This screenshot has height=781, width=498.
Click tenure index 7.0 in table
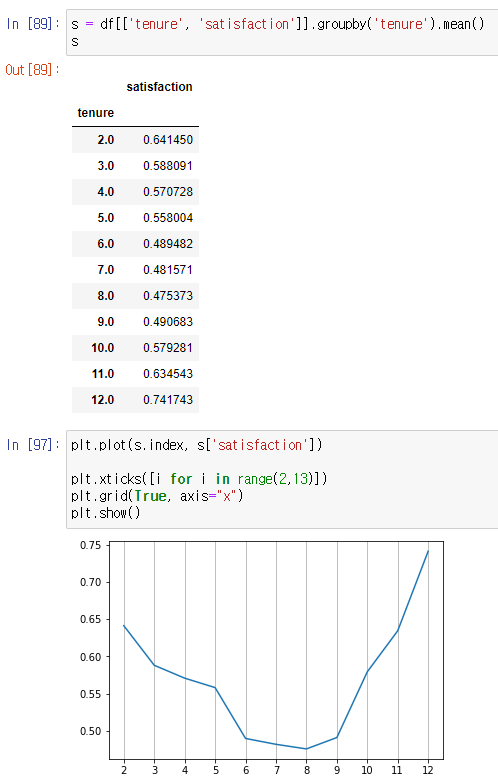click(106, 269)
